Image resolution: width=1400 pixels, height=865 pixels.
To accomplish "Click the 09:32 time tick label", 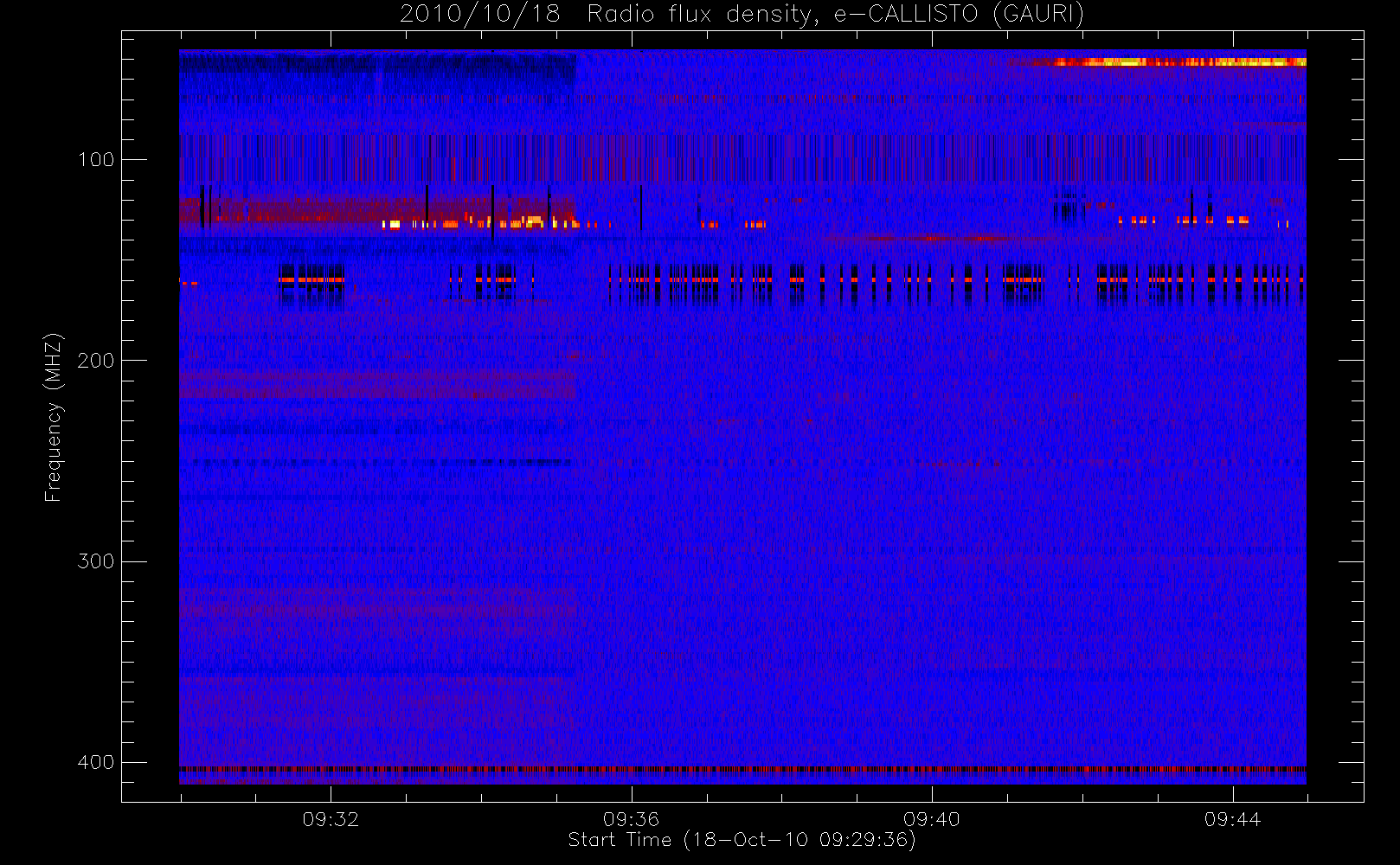I will coord(331,818).
